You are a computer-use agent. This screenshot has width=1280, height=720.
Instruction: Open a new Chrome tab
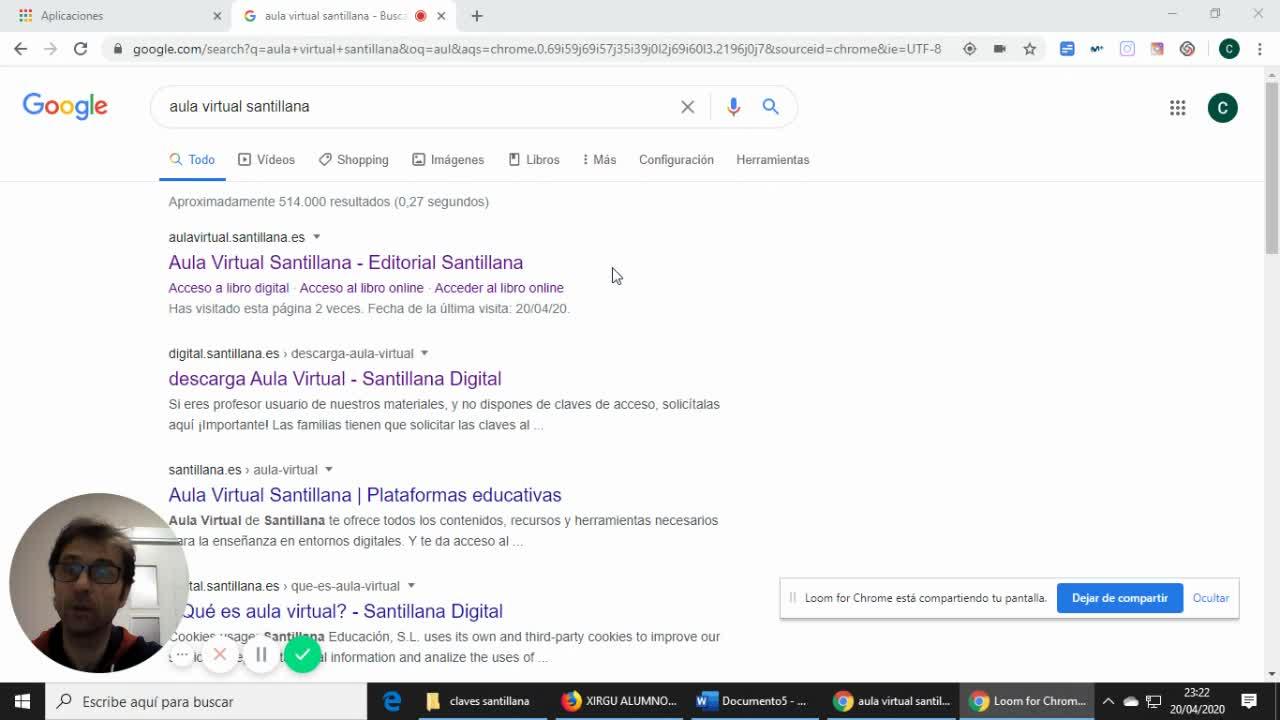pos(477,16)
